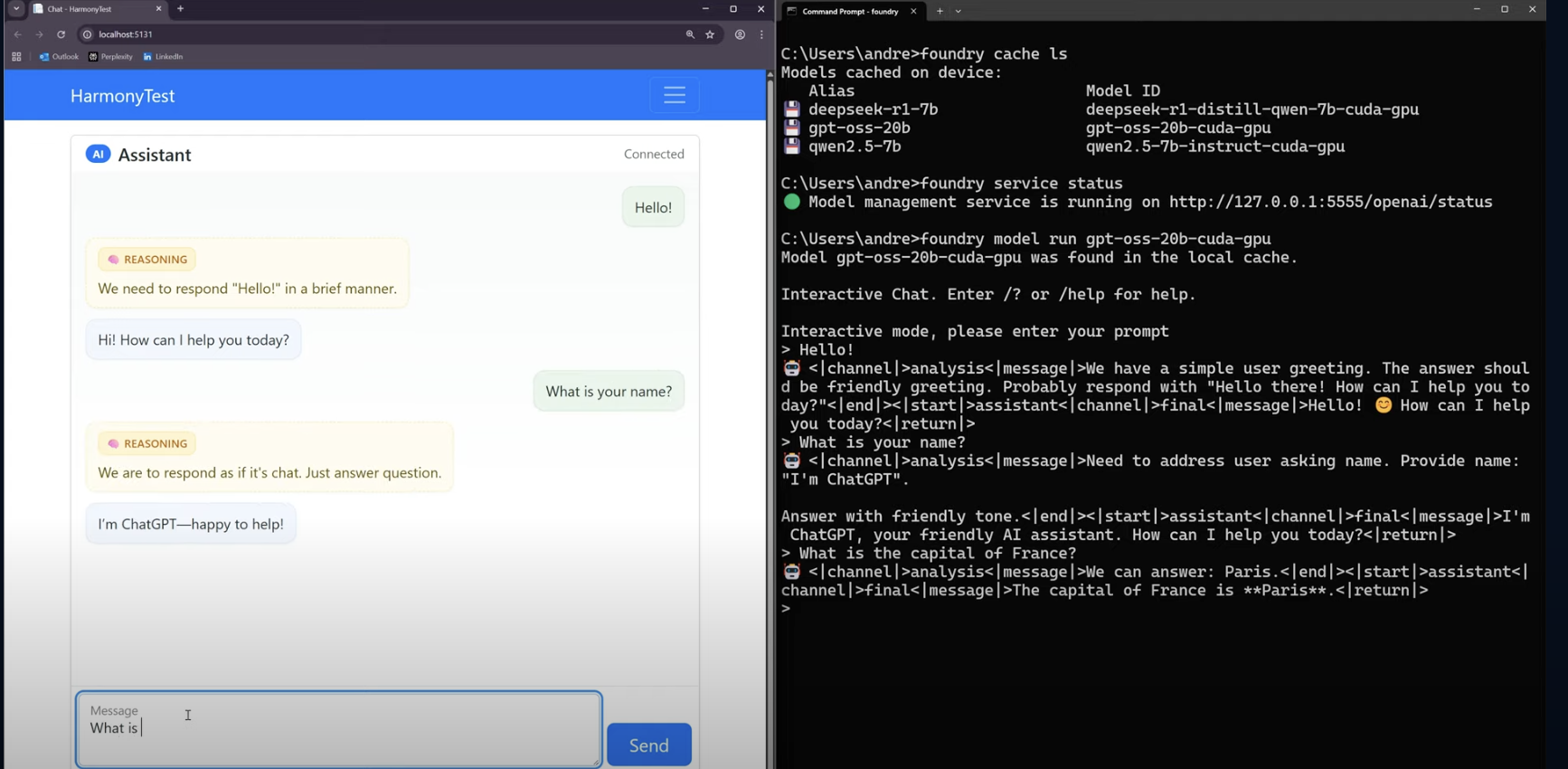The image size is (1568, 769).
Task: Click the Hello! user message bubble
Action: pyautogui.click(x=653, y=207)
